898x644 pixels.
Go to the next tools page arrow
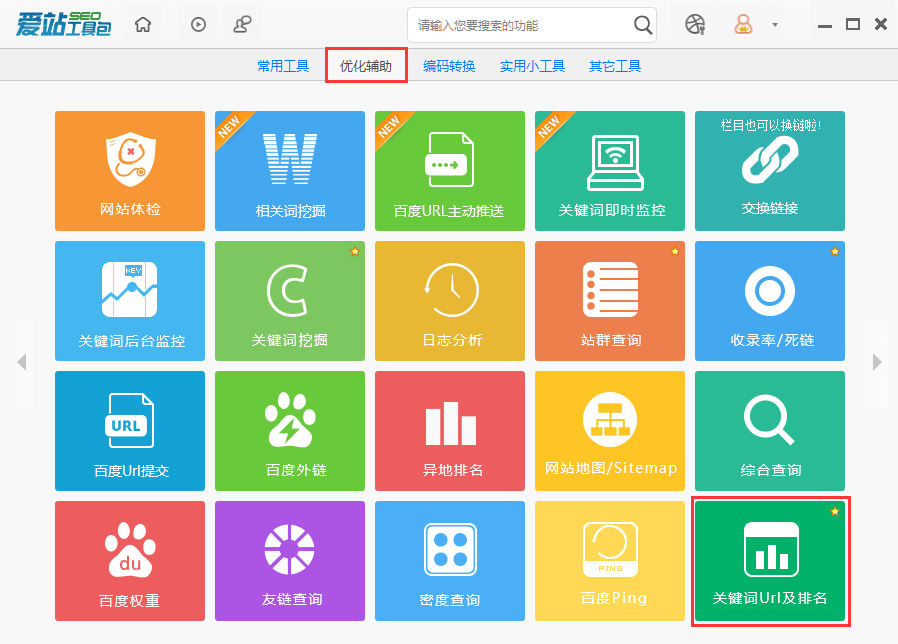click(x=877, y=362)
